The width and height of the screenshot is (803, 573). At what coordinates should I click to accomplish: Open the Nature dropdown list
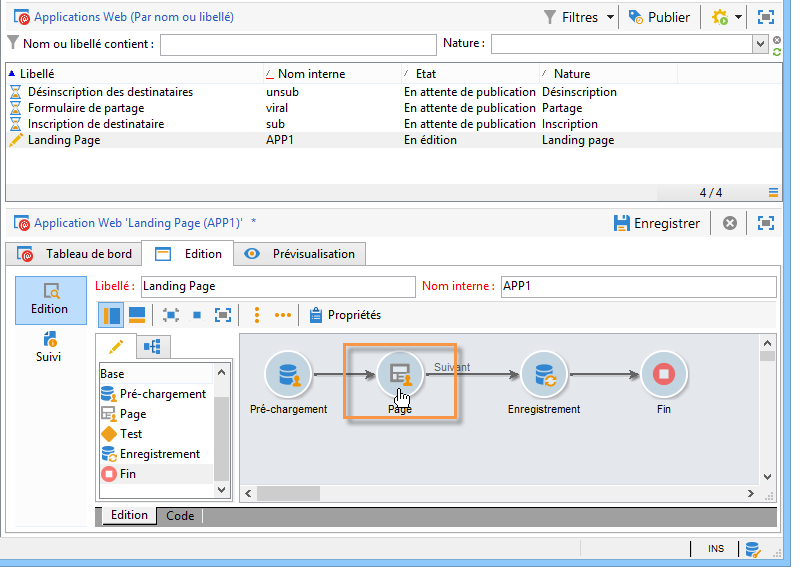coord(760,44)
